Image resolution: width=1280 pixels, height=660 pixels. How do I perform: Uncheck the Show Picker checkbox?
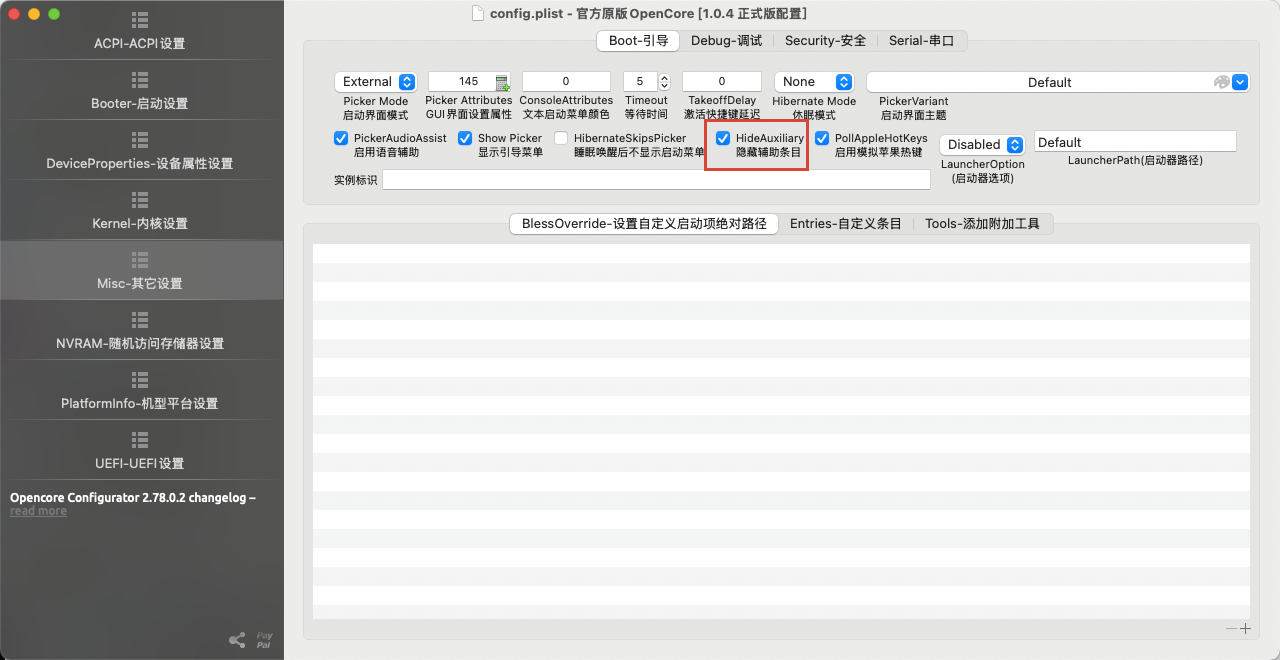465,138
